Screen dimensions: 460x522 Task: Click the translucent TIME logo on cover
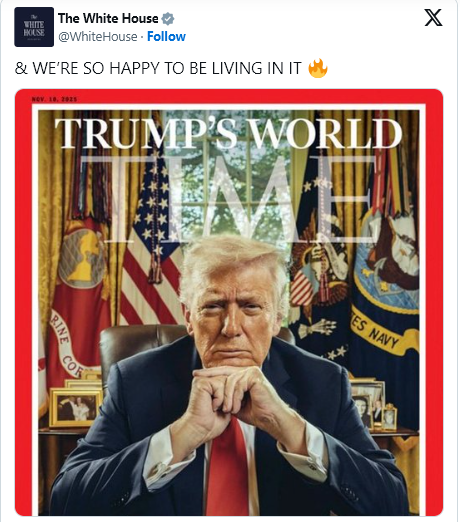coord(228,198)
